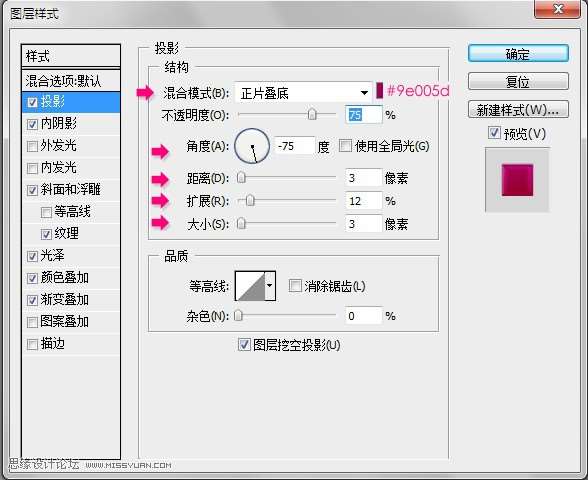Image resolution: width=588 pixels, height=480 pixels.
Task: Open the 颜色叠加 settings page
Action: tap(64, 278)
